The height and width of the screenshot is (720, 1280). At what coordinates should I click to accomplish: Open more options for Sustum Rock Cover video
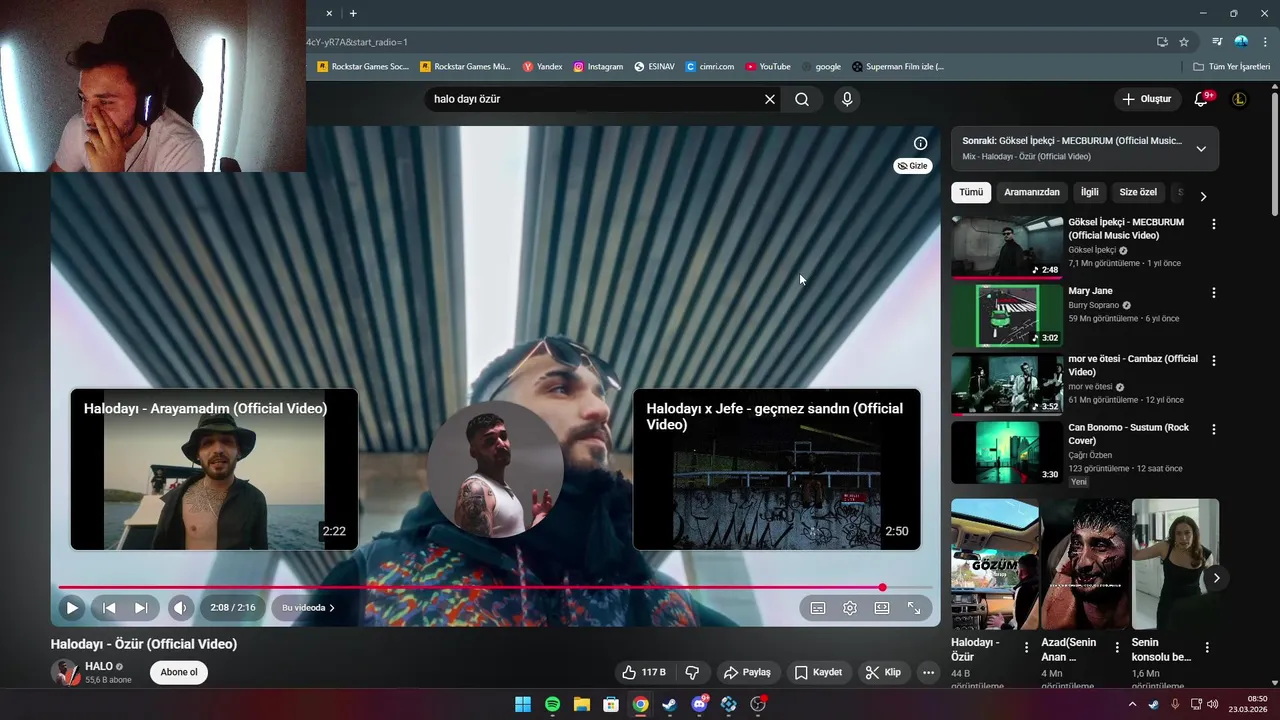pyautogui.click(x=1214, y=429)
